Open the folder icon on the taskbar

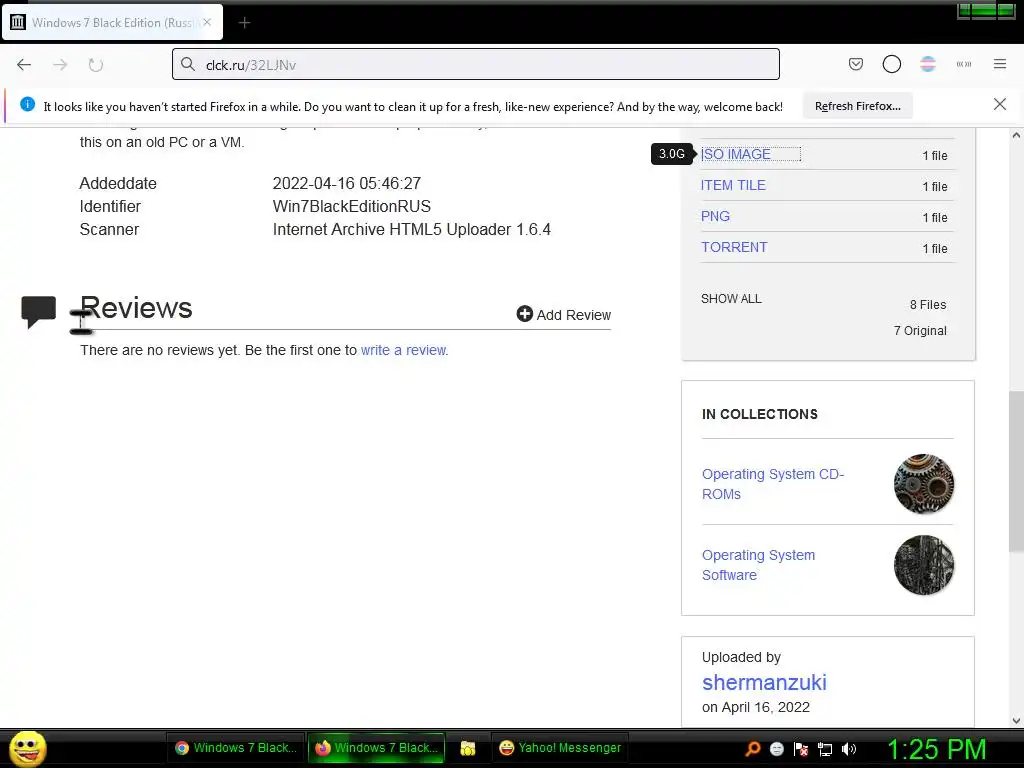pyautogui.click(x=468, y=748)
